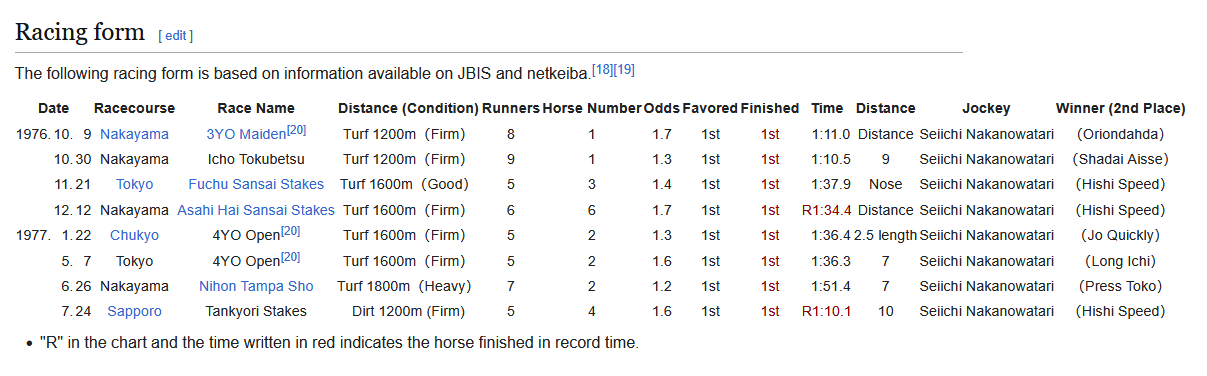Viewport: 1207px width, 376px height.
Task: Follow the 3YO Maiden race link
Action: (246, 134)
